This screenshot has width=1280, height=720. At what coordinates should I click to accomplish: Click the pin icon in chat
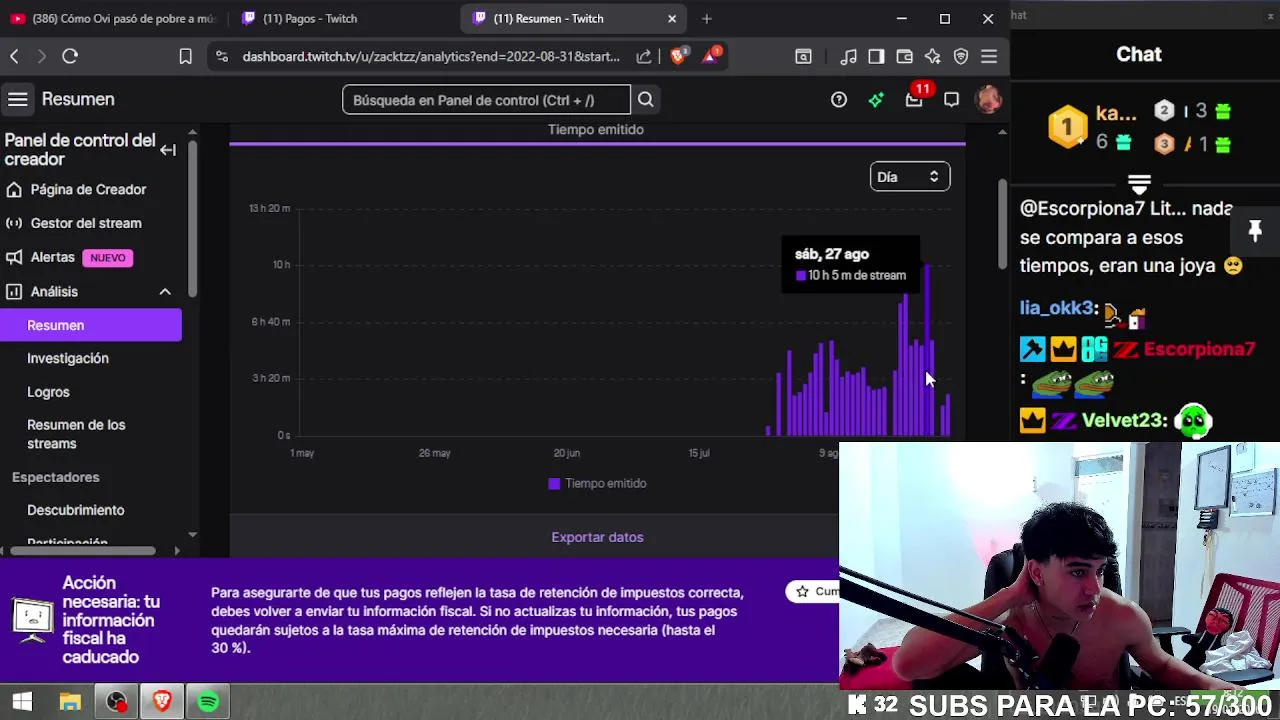point(1255,232)
